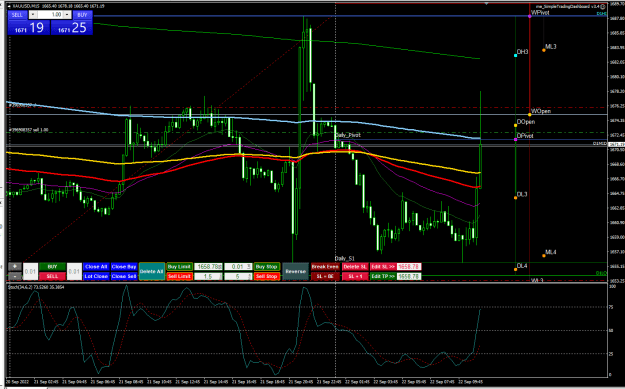This screenshot has height=389, width=625.
Task: Click the 1.5 field beside Sell Limit
Action: [208, 276]
